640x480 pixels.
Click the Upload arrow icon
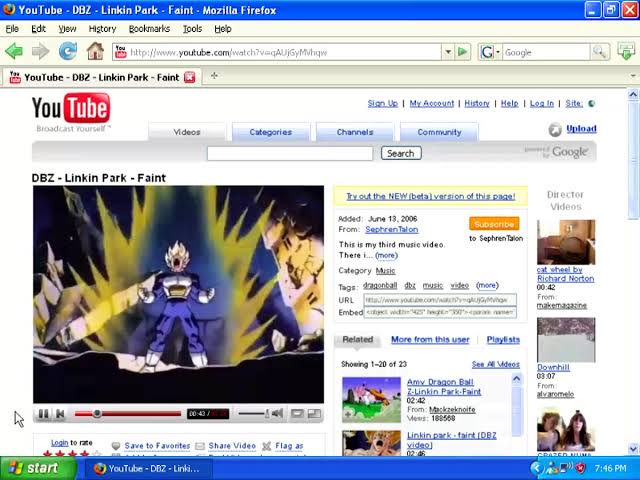[x=555, y=129]
